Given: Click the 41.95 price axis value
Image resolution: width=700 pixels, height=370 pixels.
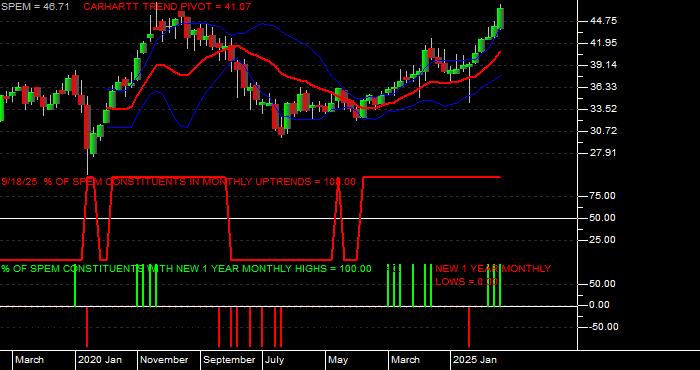Looking at the screenshot, I should pyautogui.click(x=603, y=43).
